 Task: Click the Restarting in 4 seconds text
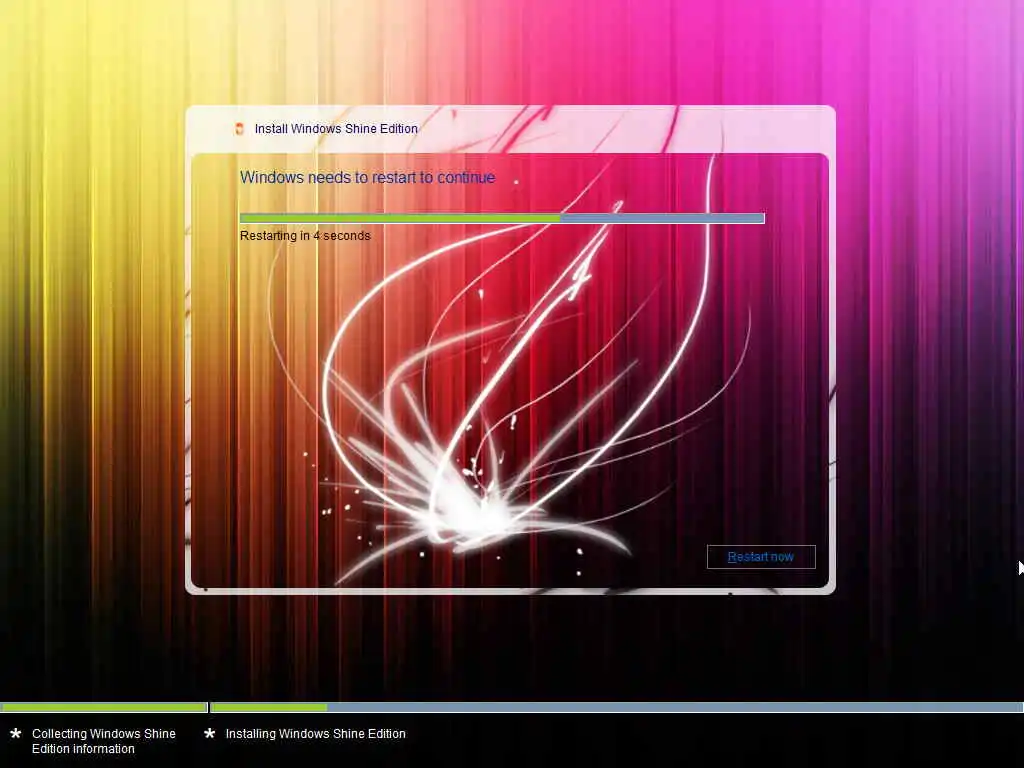305,236
